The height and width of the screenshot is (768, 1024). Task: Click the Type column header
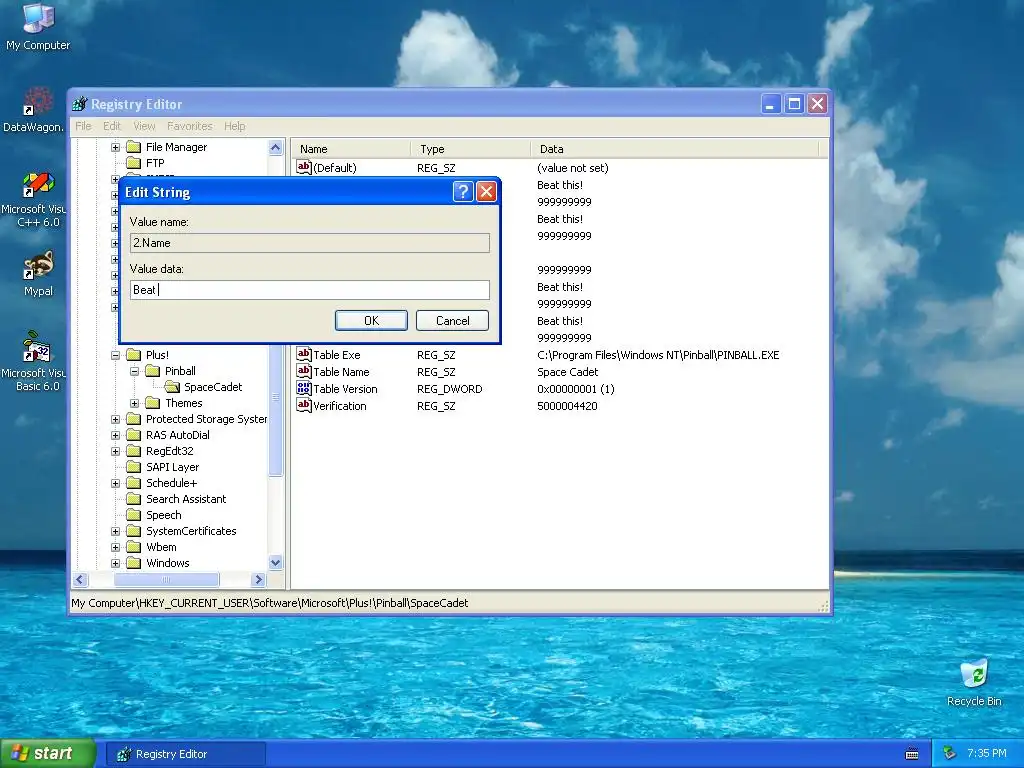point(471,149)
